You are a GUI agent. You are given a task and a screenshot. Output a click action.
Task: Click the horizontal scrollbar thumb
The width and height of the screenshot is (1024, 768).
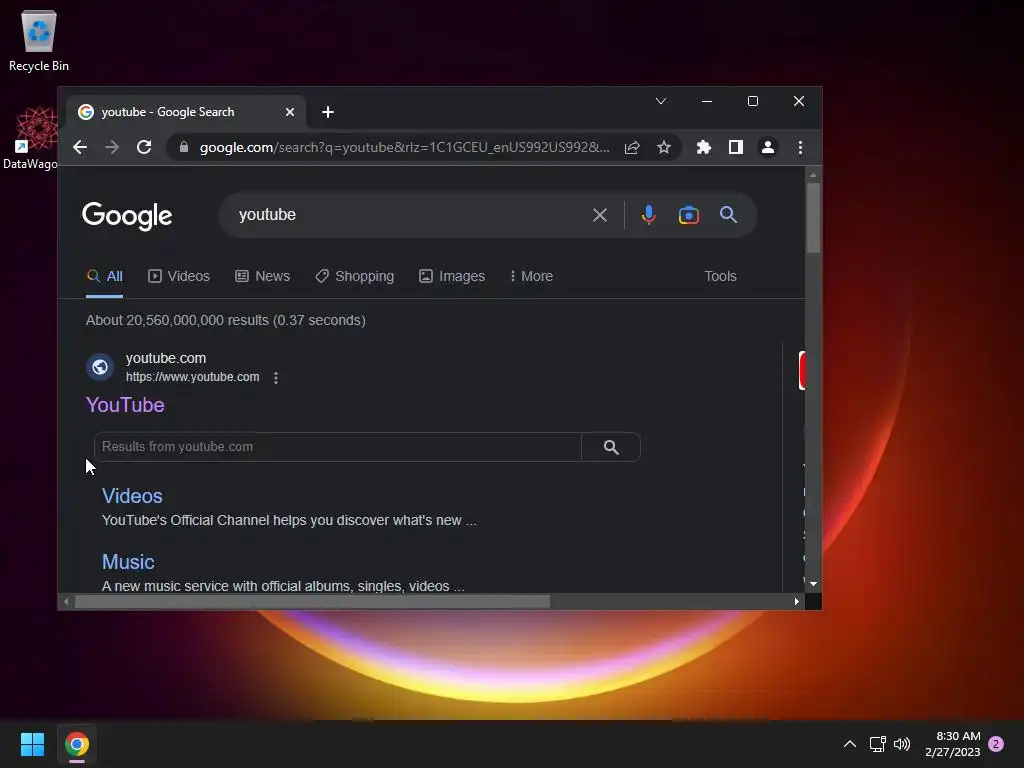[x=312, y=601]
